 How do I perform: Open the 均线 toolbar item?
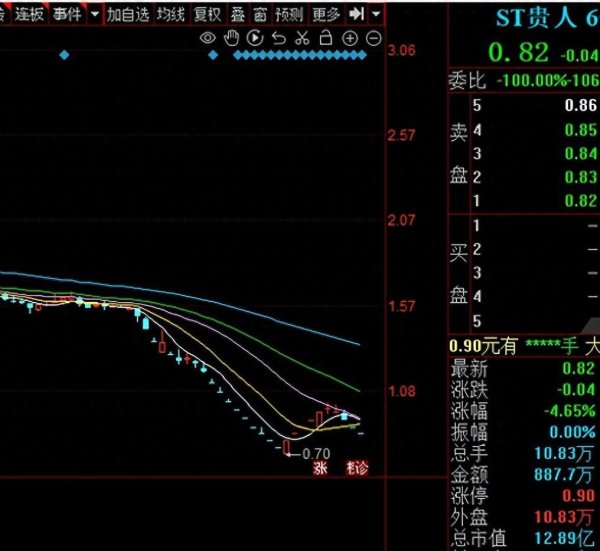coord(171,15)
